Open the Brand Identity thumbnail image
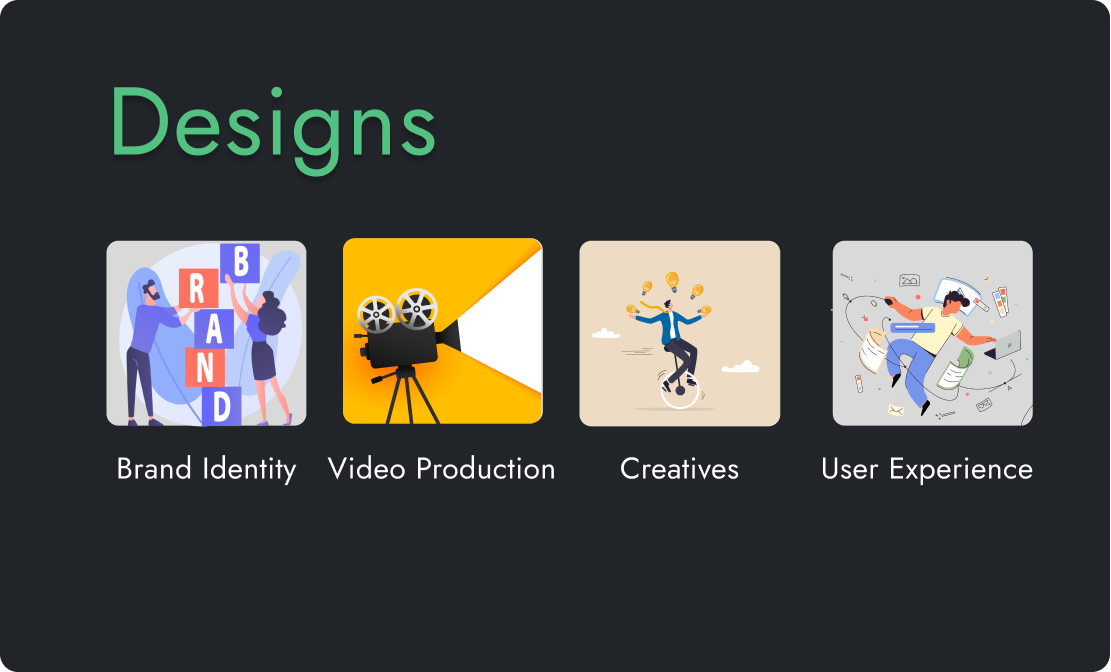The width and height of the screenshot is (1111, 672). click(206, 333)
